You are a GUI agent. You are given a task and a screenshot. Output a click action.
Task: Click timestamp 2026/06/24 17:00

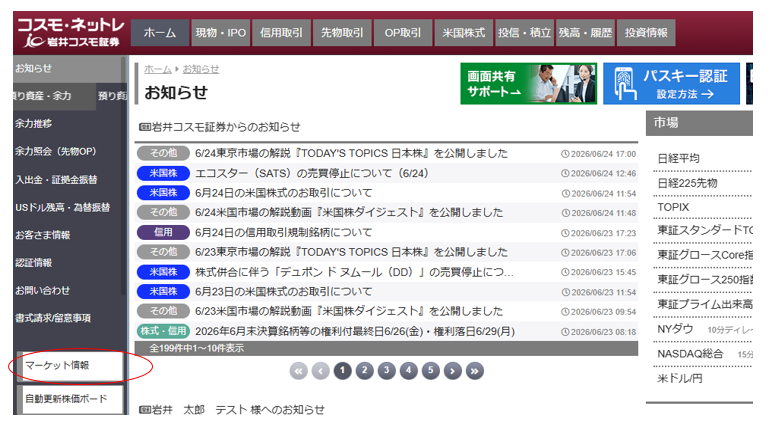[599, 154]
